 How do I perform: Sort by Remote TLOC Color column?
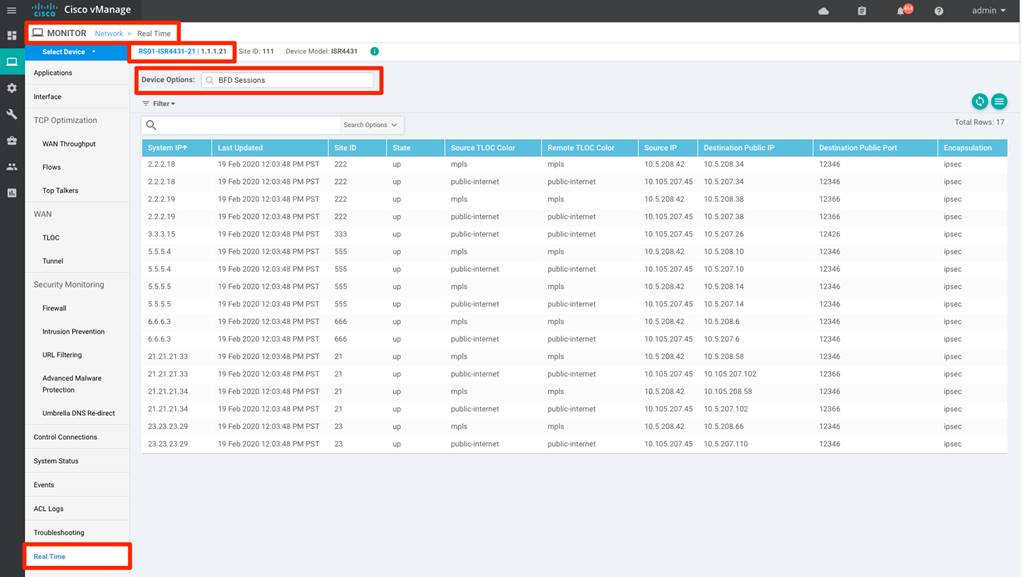590,148
